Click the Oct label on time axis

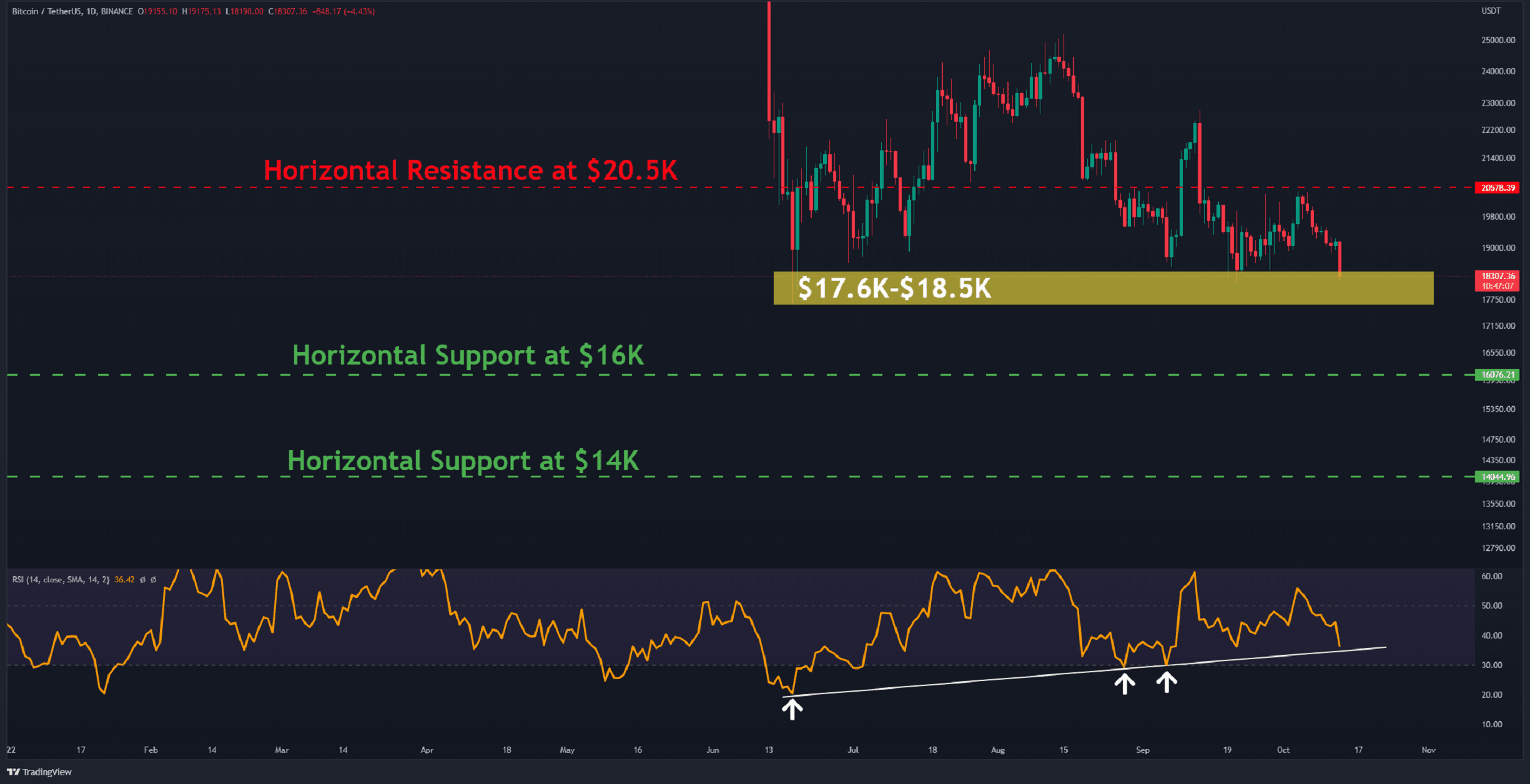(x=1283, y=750)
